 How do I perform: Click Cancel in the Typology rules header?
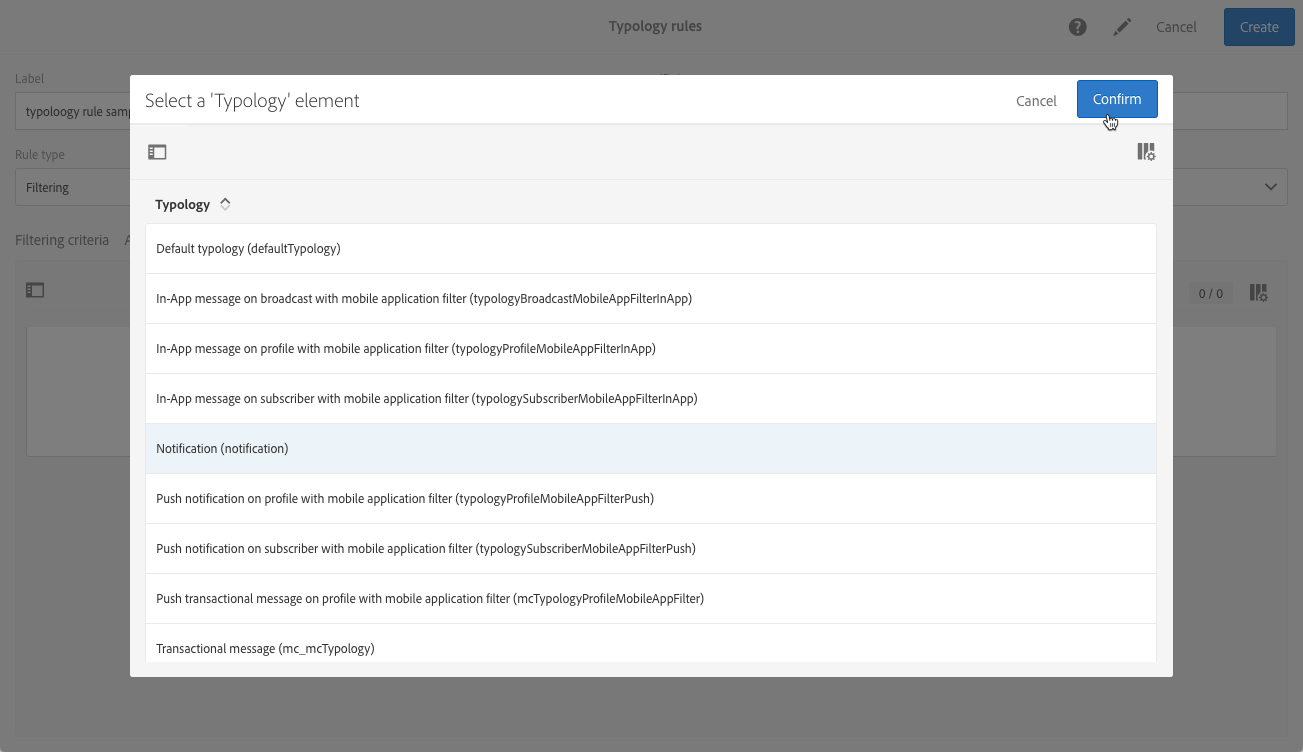click(x=1176, y=27)
